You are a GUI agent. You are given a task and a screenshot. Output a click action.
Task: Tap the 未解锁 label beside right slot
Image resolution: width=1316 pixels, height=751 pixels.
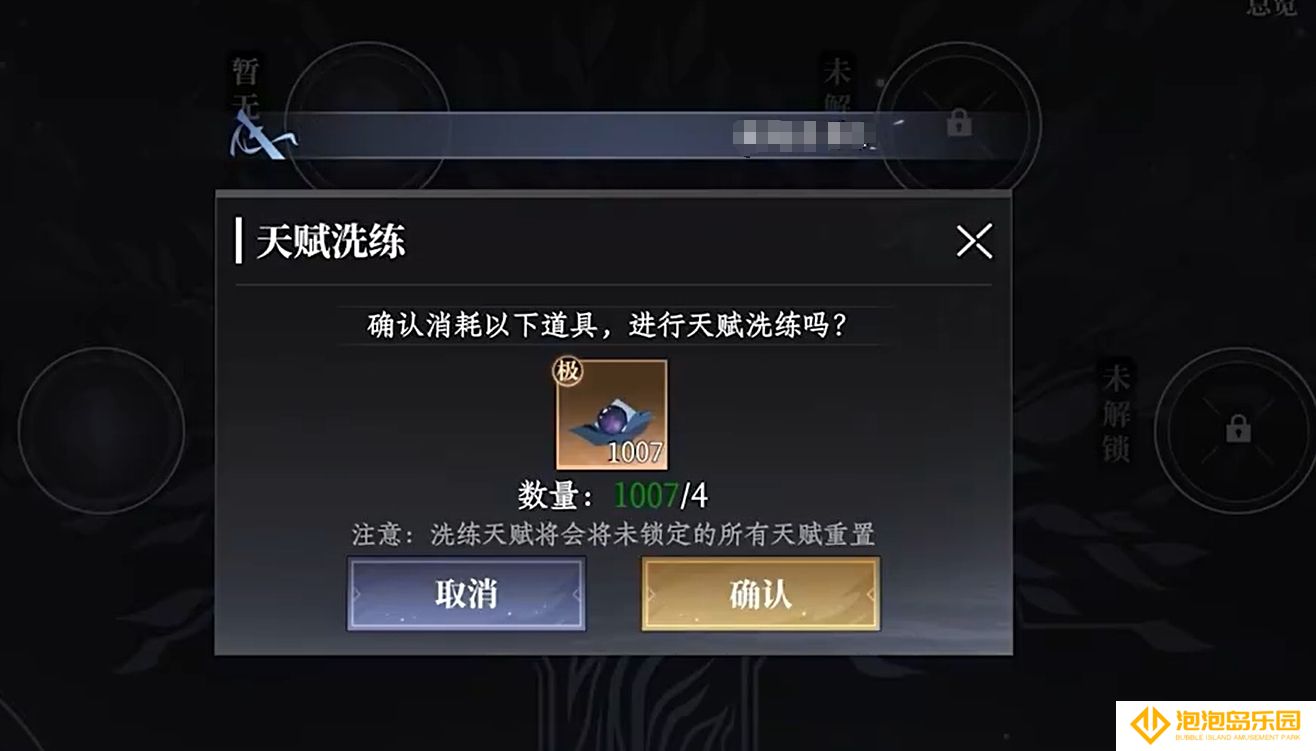coord(1116,413)
